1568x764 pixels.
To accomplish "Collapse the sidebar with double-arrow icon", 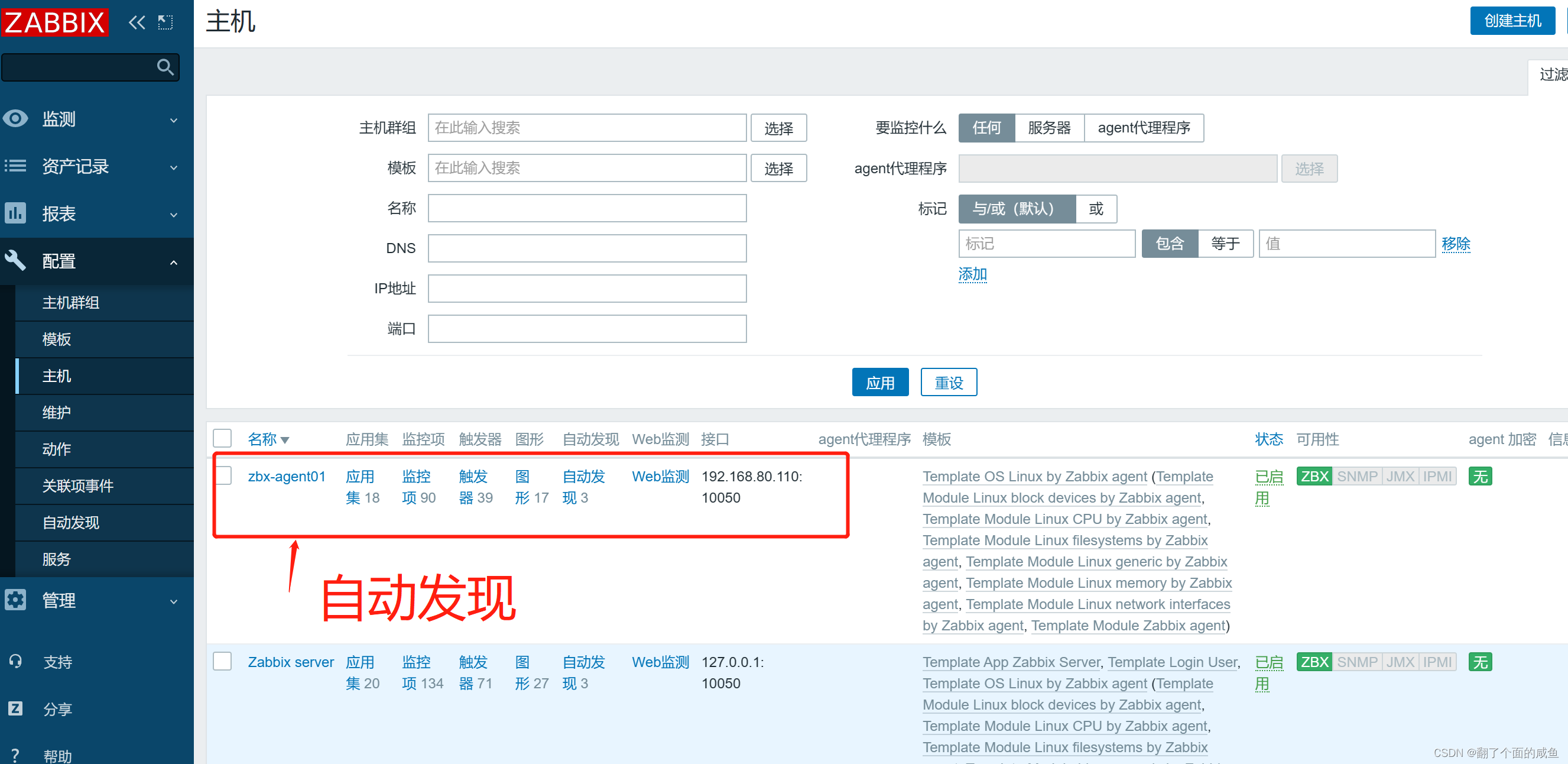I will (x=137, y=22).
